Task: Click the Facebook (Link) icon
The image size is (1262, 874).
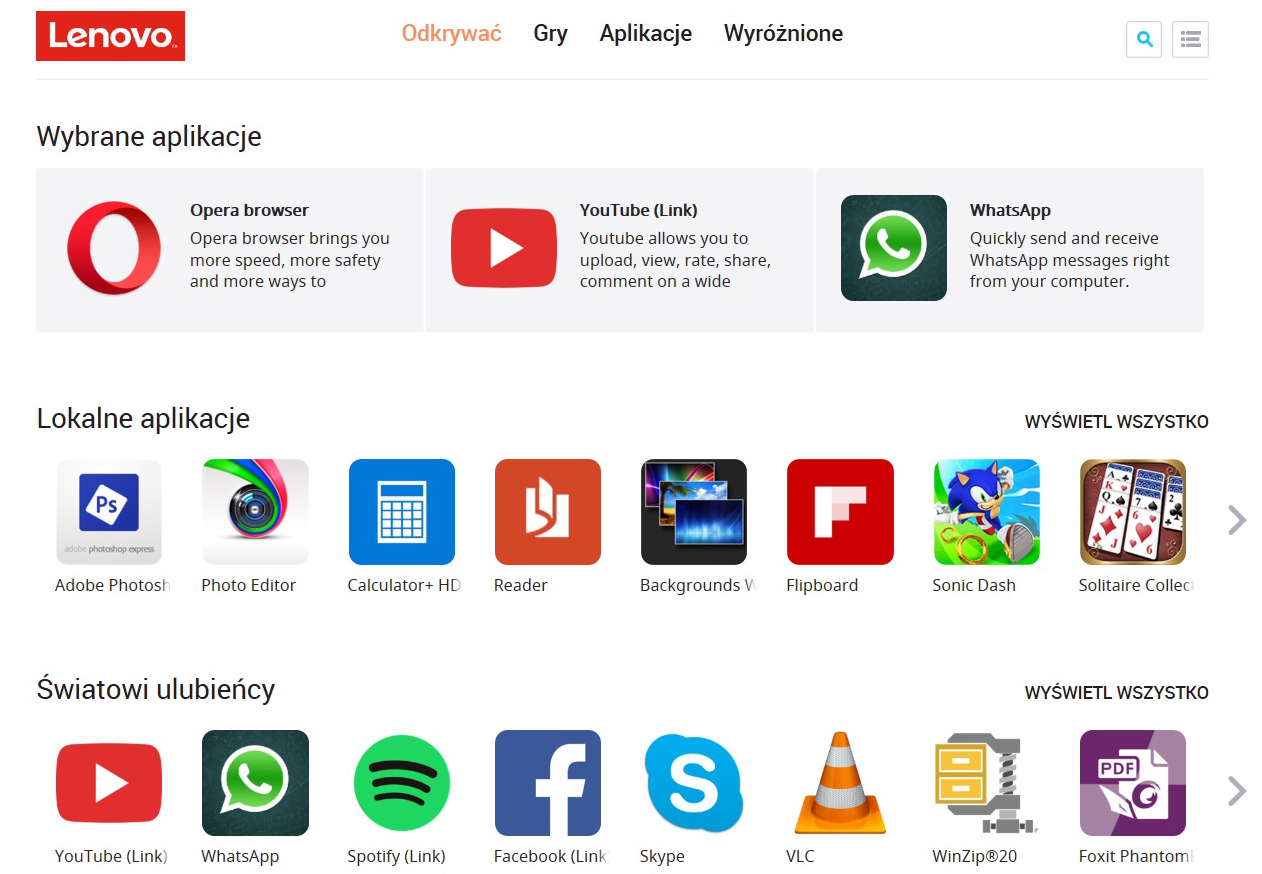Action: (548, 783)
